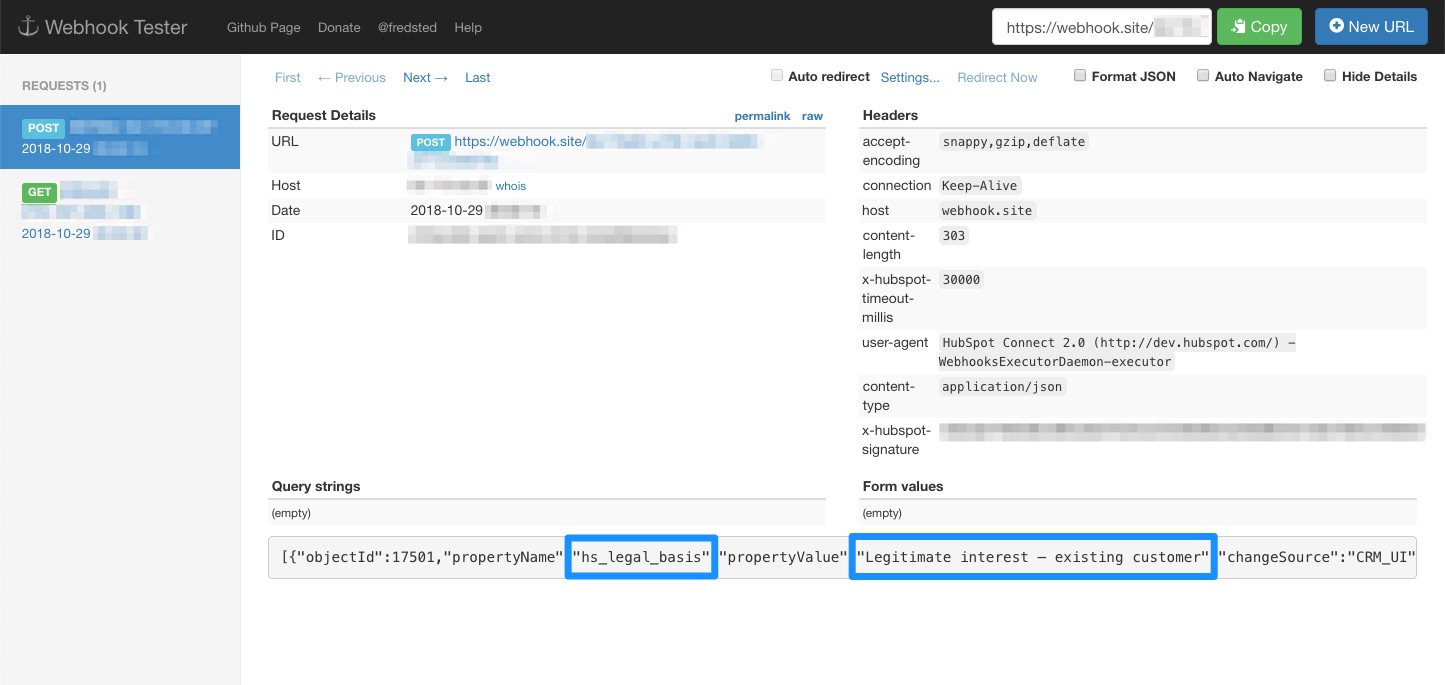
Task: Jump to the Last request
Action: click(477, 77)
